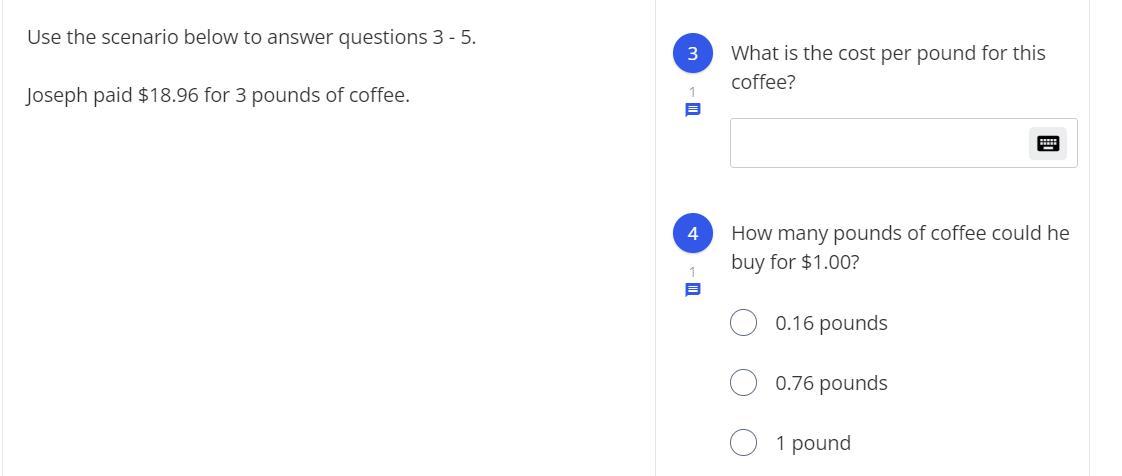The image size is (1122, 476).
Task: Click the '0.16 pounds' option label
Action: tap(831, 323)
